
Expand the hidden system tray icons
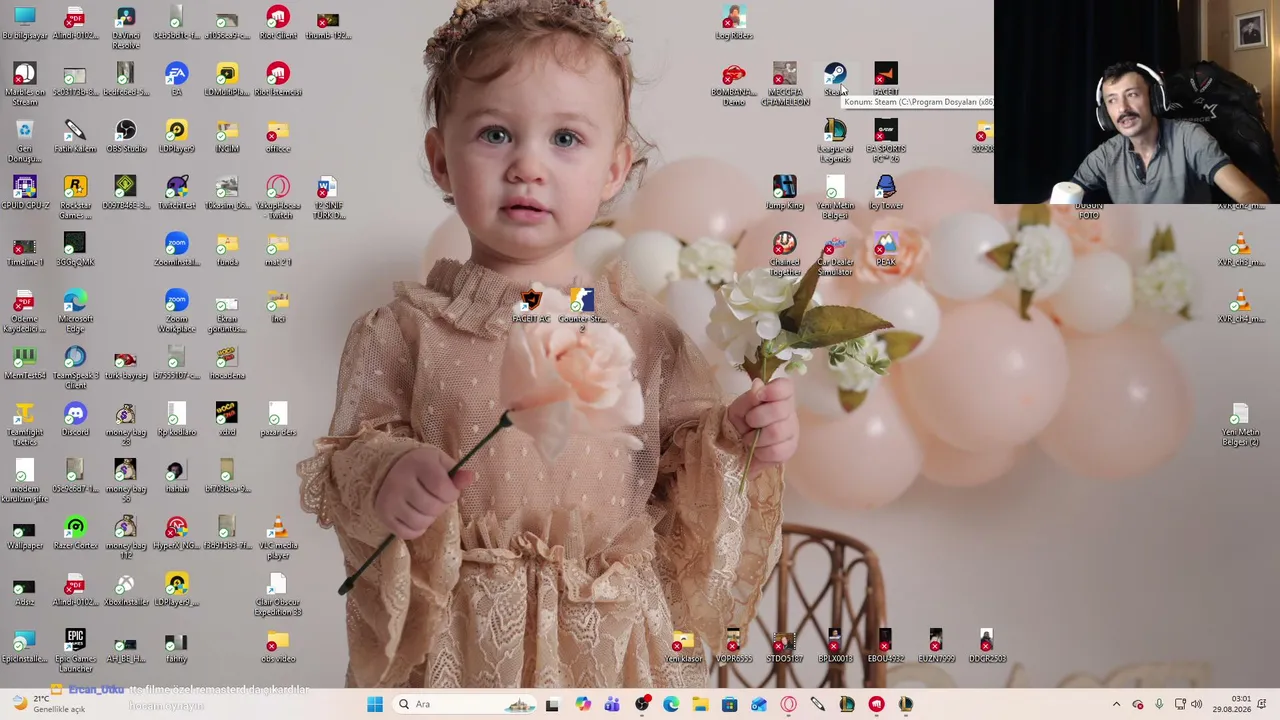coord(1116,704)
